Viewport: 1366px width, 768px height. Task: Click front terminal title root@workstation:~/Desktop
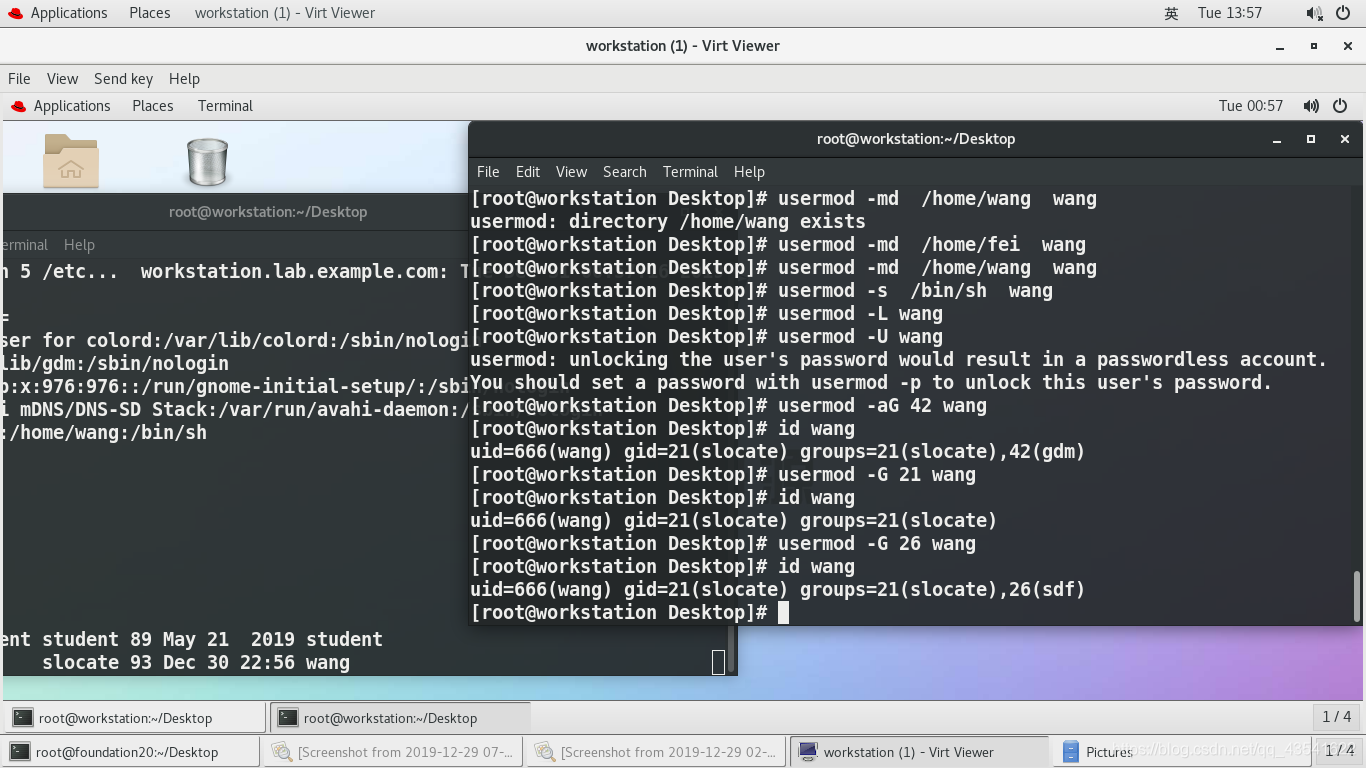tap(915, 139)
